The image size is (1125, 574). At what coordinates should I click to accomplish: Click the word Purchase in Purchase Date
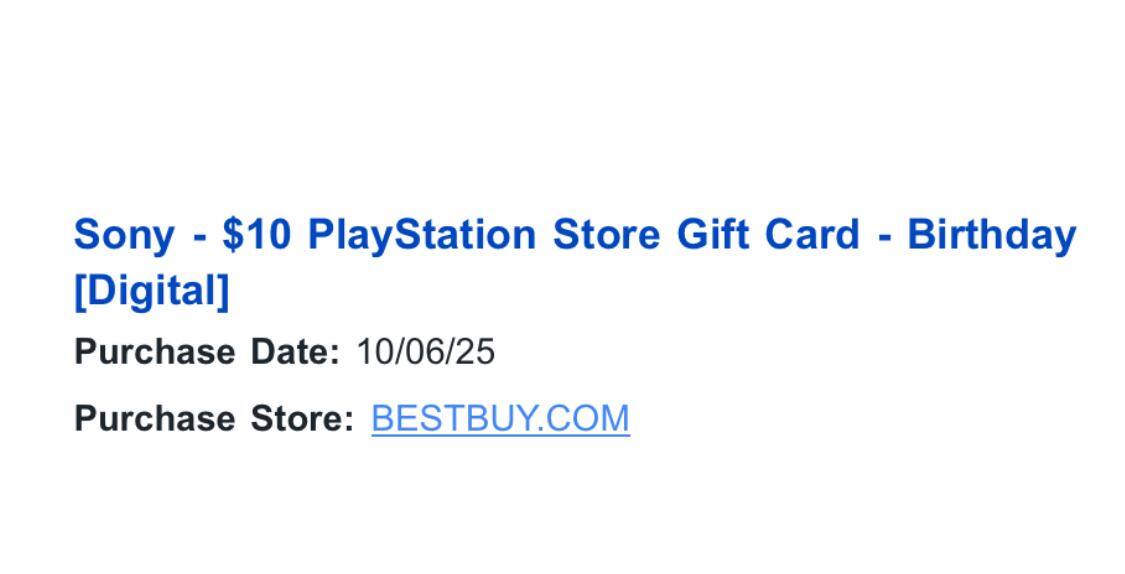(x=154, y=352)
